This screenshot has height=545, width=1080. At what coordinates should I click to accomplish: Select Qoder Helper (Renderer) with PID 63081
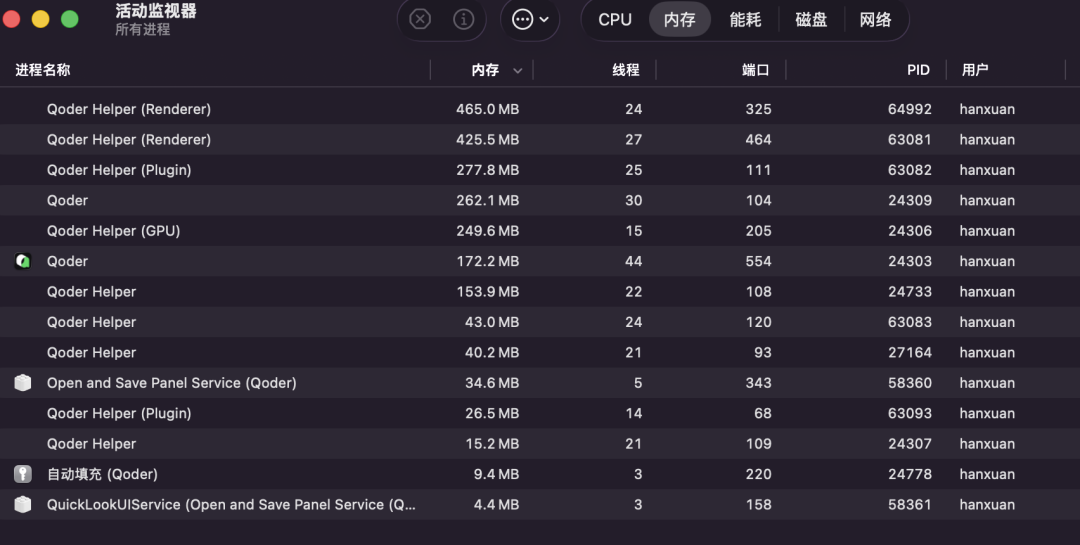[x=540, y=139]
